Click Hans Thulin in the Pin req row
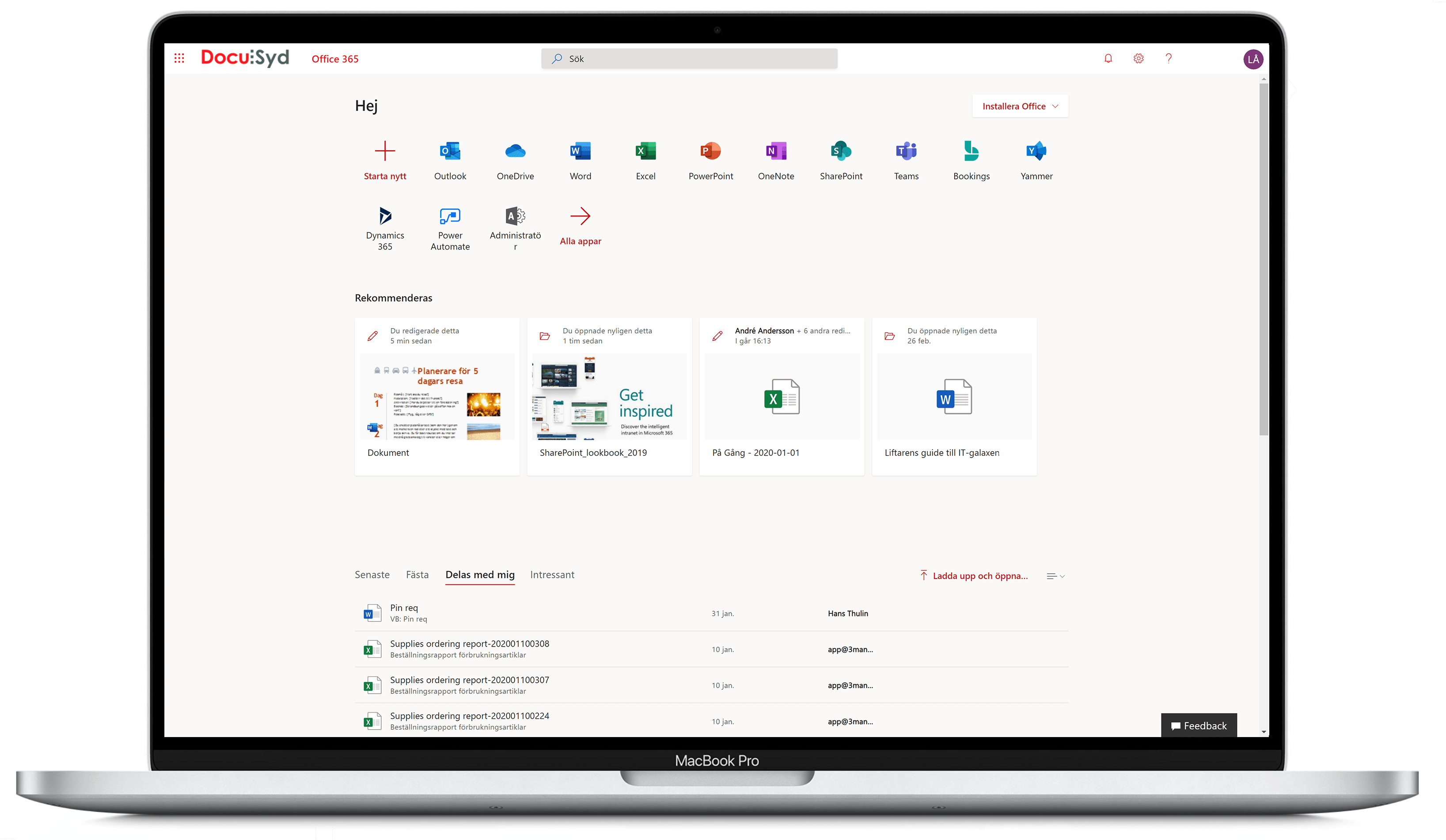Screen dimensions: 1446x840 (847, 613)
